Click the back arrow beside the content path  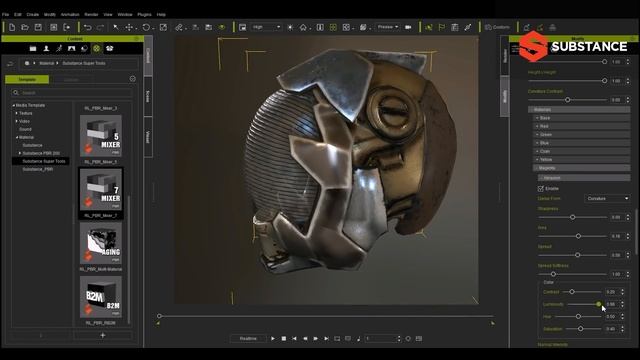coord(10,64)
